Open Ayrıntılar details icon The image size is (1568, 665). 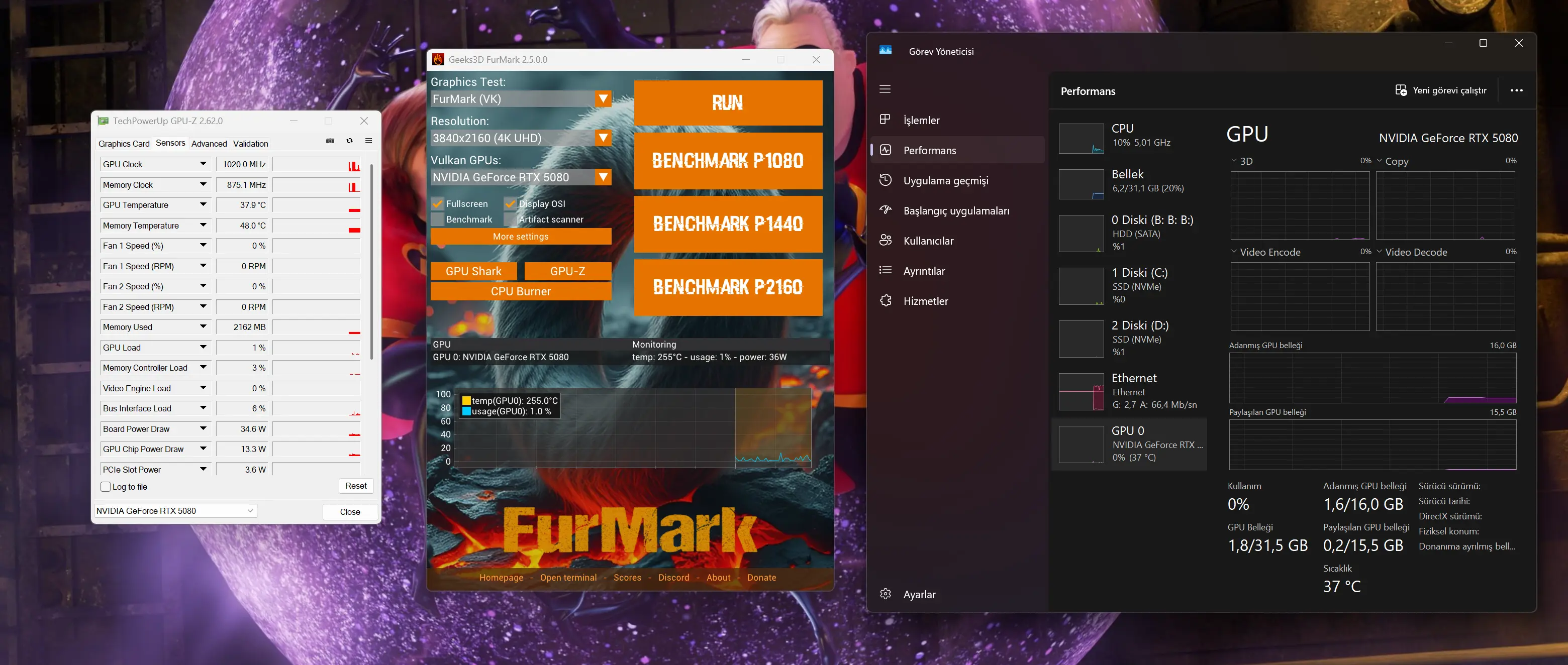pyautogui.click(x=885, y=270)
